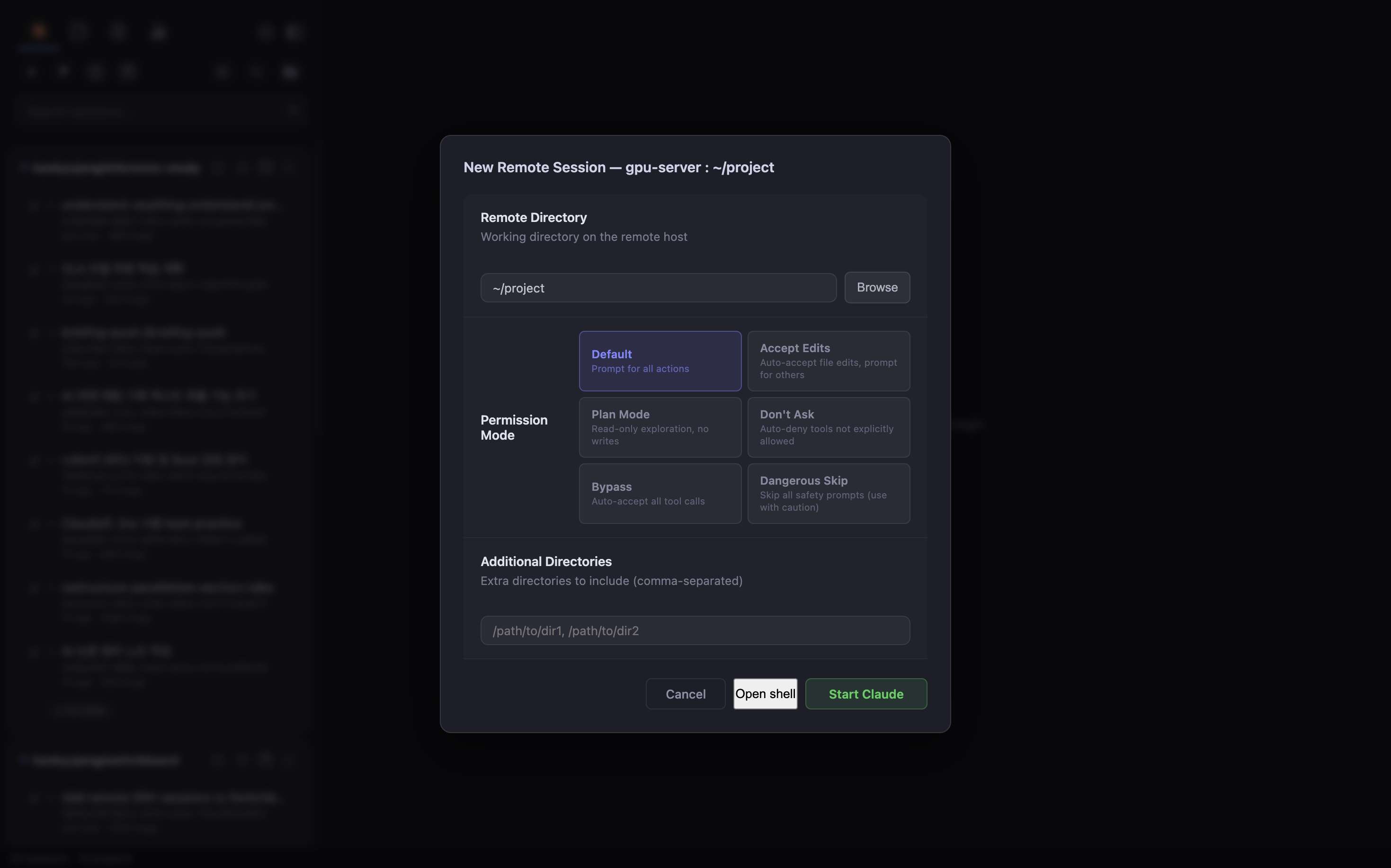The width and height of the screenshot is (1391, 868).
Task: Click the "Working directory on the remote host" text
Action: click(583, 237)
